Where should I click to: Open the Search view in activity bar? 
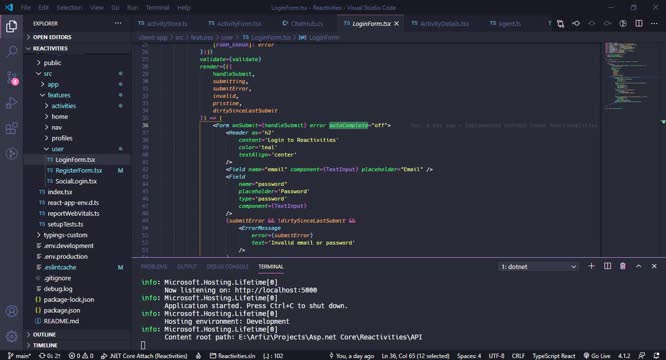click(x=11, y=52)
